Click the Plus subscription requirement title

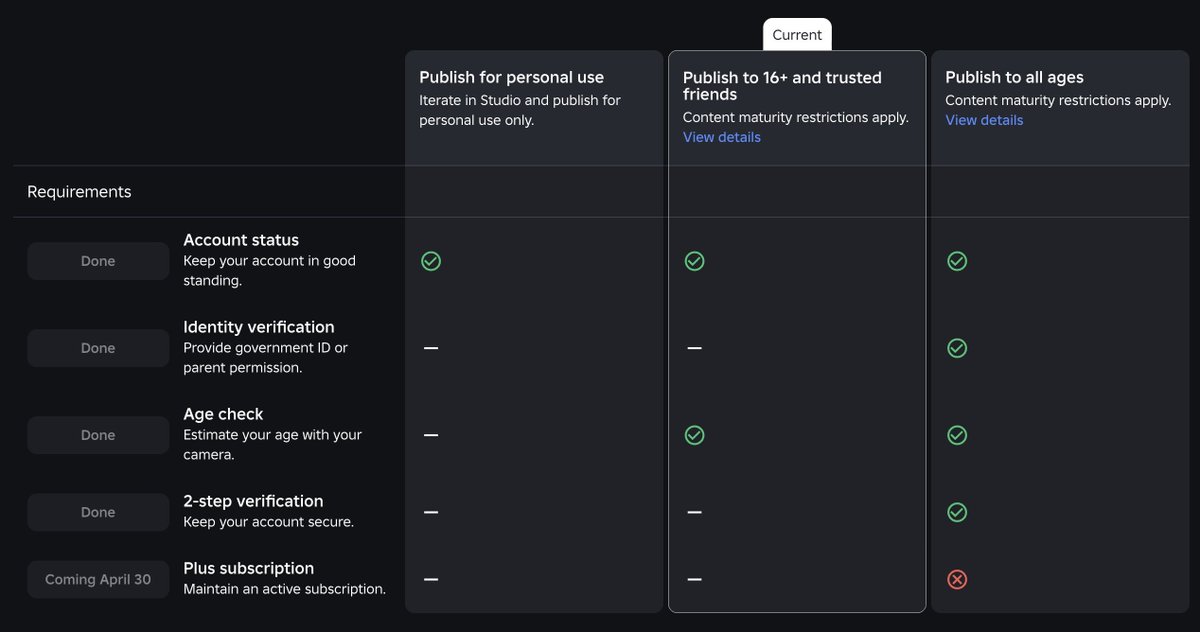(x=248, y=568)
